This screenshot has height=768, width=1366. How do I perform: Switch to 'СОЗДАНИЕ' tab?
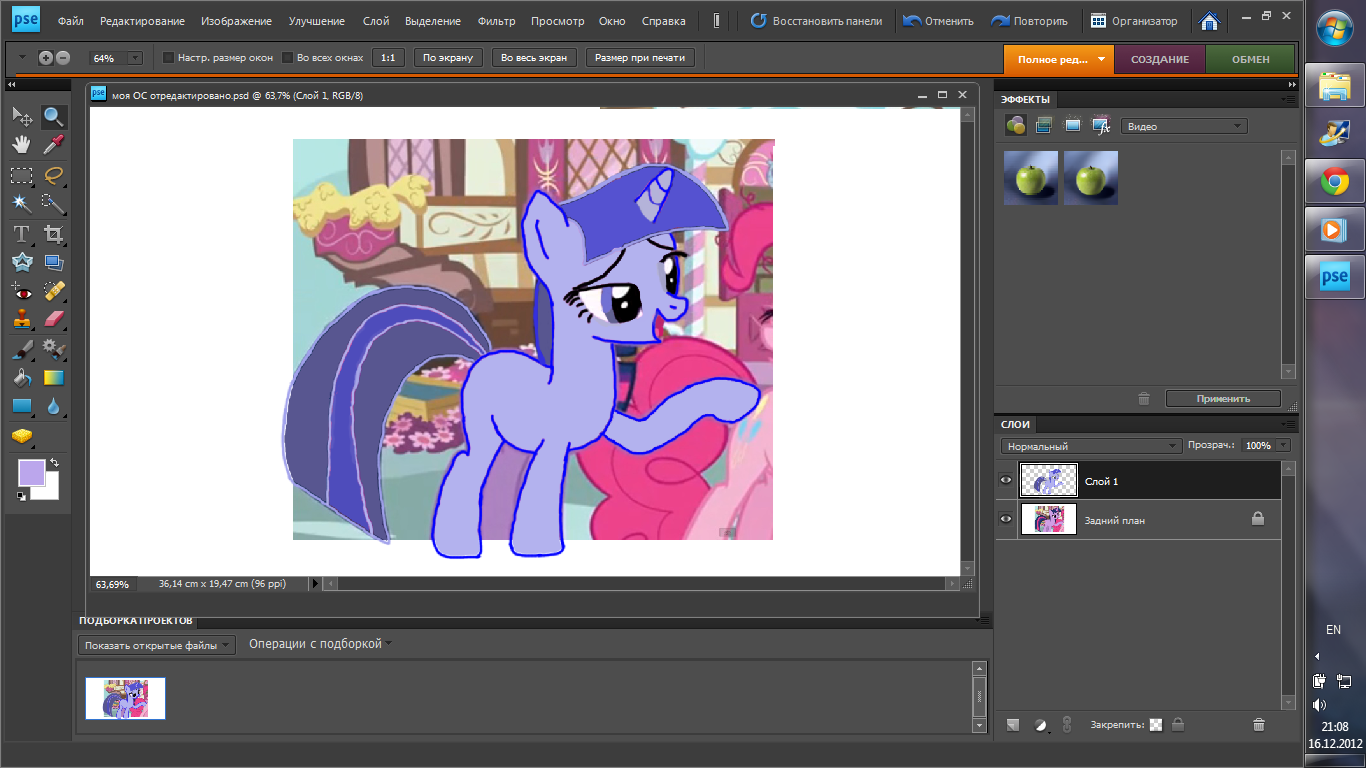point(1160,59)
